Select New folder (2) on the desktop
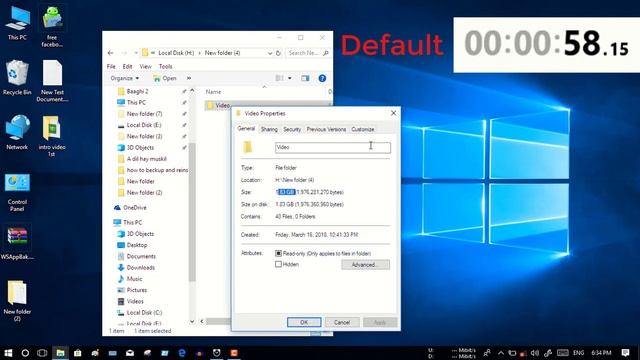Screen dimensions: 640x360 pos(17,301)
